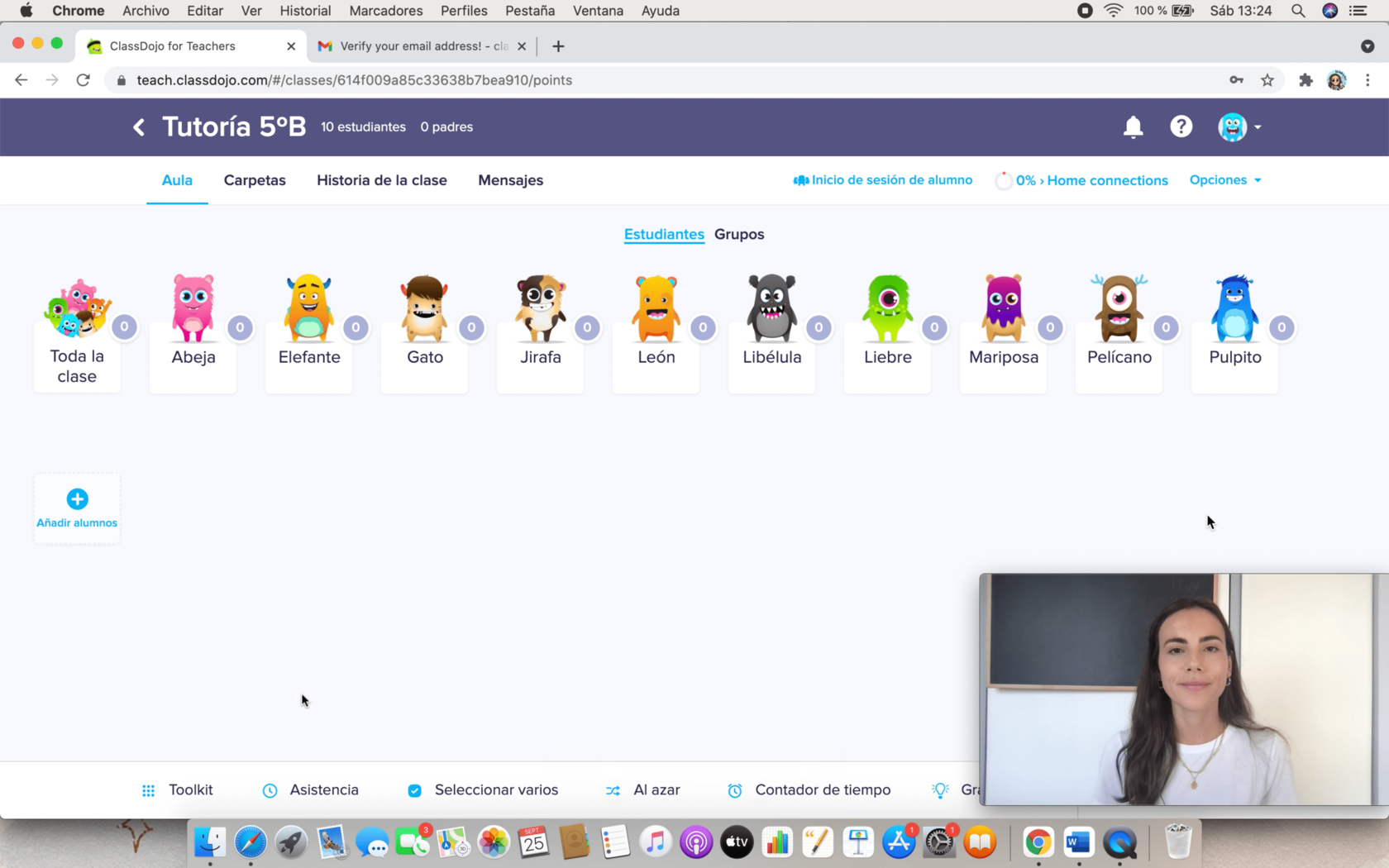Click the webcam video overlay
The height and width of the screenshot is (868, 1389).
(1183, 689)
